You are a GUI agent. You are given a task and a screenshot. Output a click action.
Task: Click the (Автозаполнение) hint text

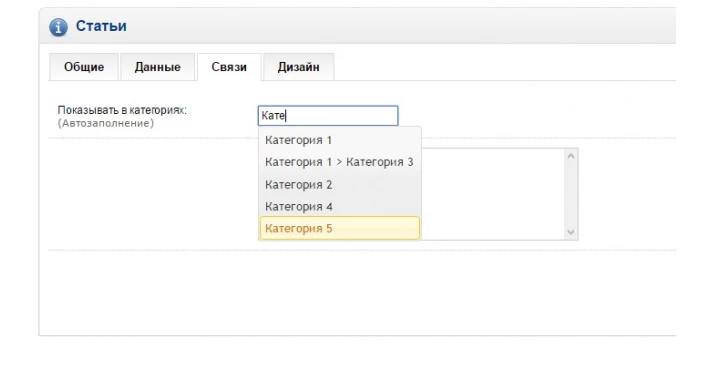(x=106, y=123)
